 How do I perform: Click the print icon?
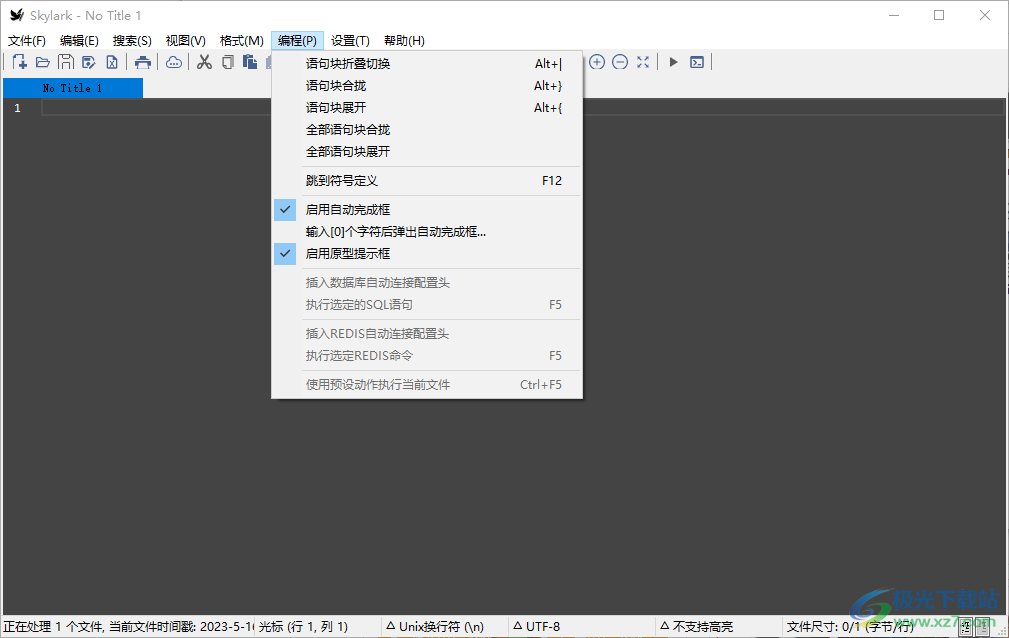click(x=143, y=62)
